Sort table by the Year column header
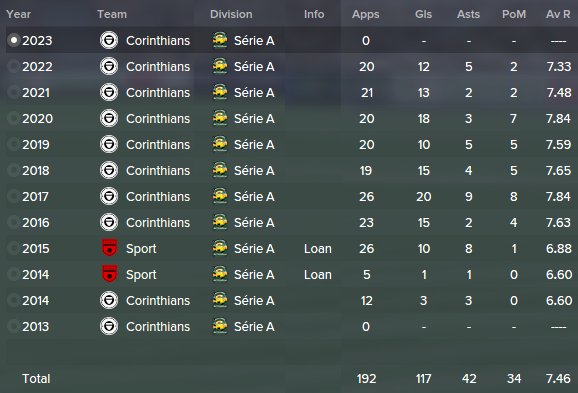The height and width of the screenshot is (393, 578). (18, 14)
